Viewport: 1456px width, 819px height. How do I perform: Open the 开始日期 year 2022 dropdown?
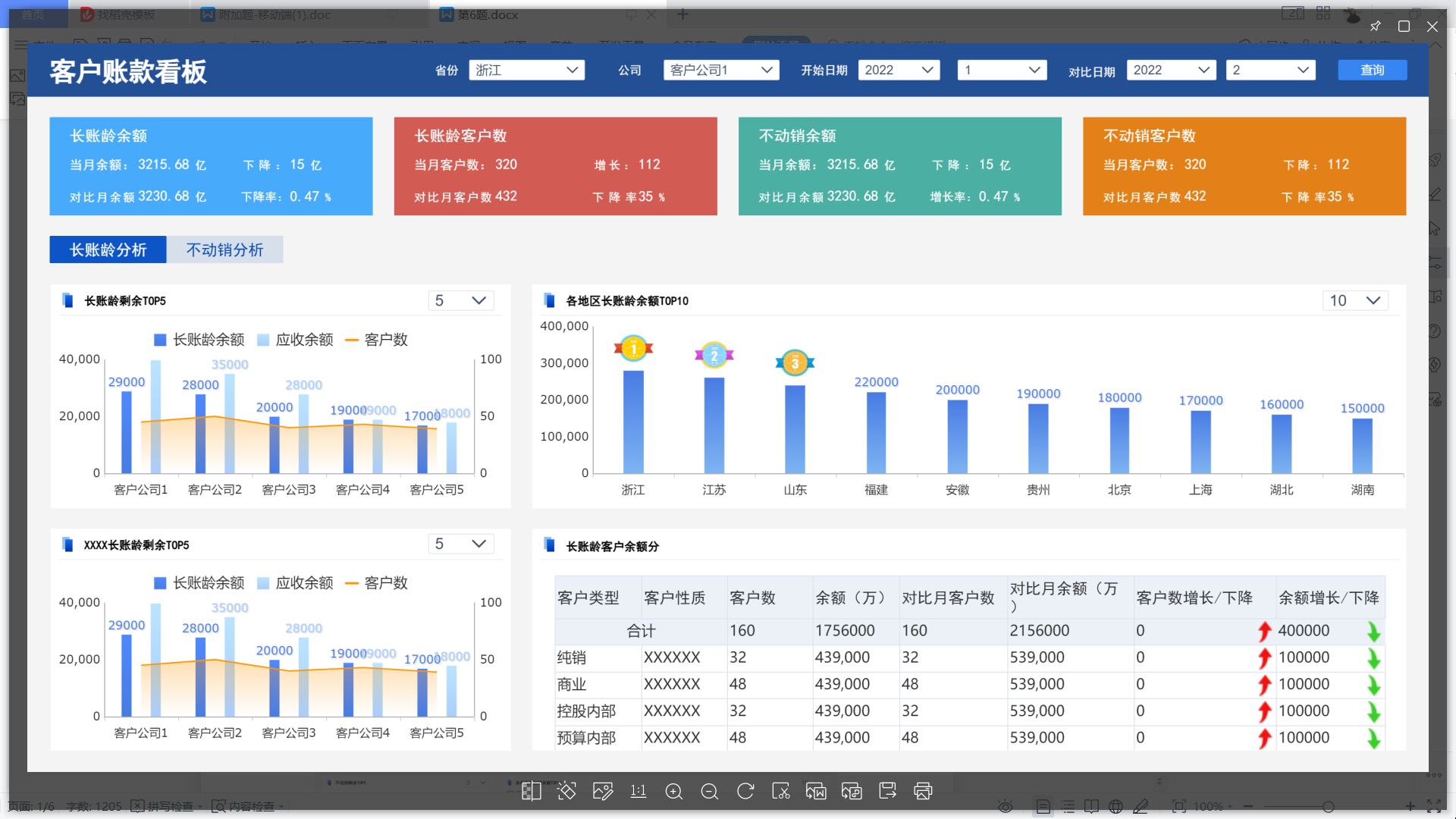(x=899, y=70)
